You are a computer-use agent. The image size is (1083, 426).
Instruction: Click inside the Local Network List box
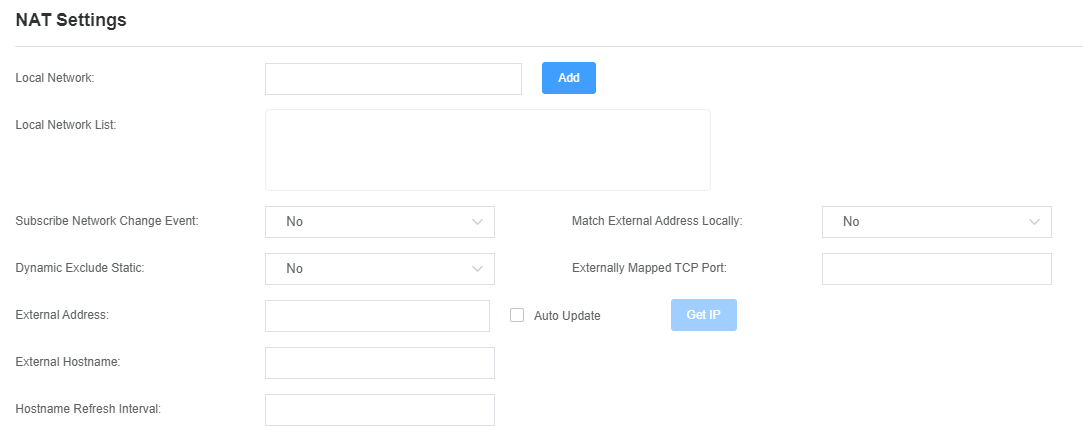(488, 150)
